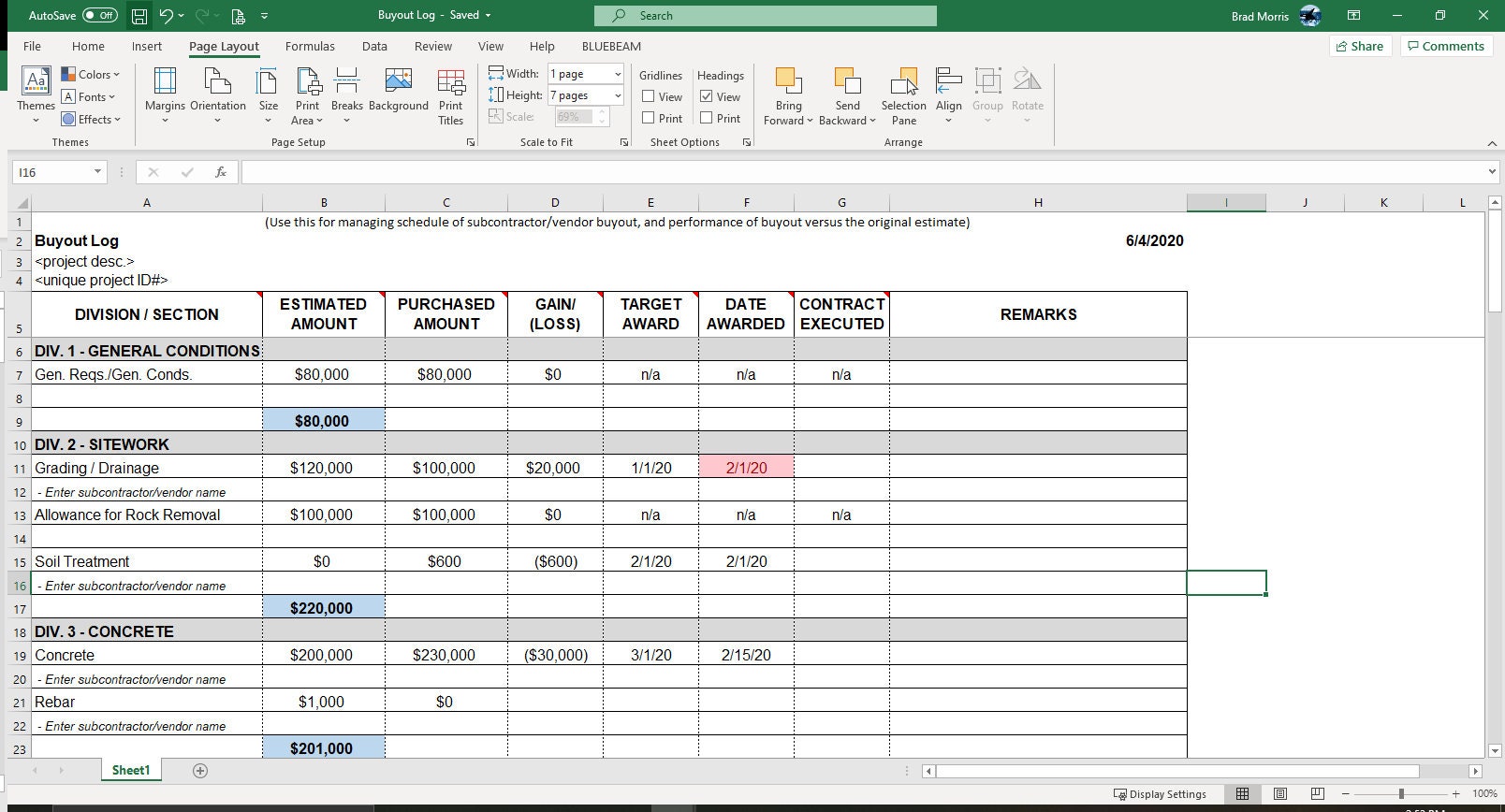
Task: Open page Orientation options
Action: click(x=217, y=95)
